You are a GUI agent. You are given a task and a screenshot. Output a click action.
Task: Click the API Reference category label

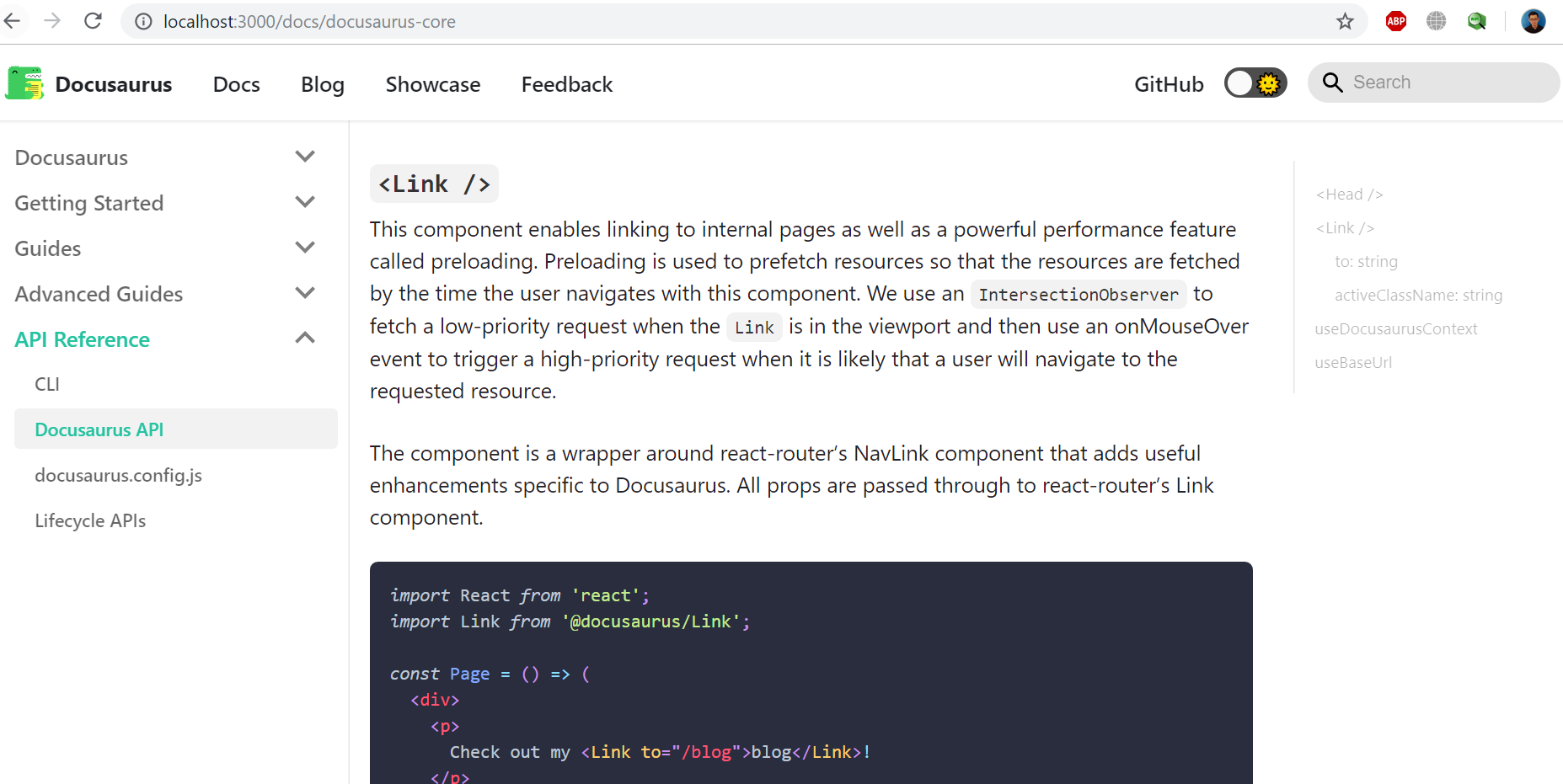[83, 339]
